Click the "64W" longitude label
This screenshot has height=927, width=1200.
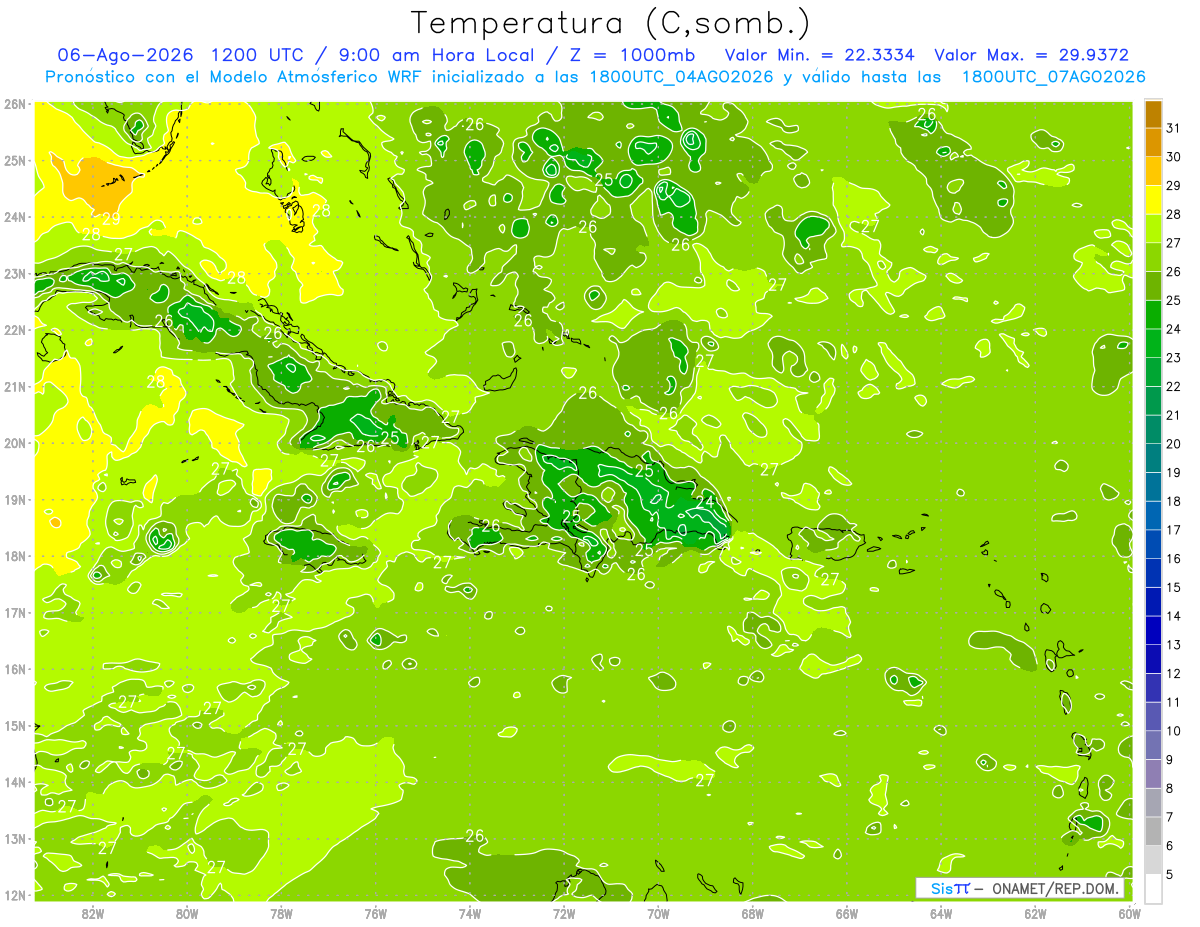coord(941,913)
